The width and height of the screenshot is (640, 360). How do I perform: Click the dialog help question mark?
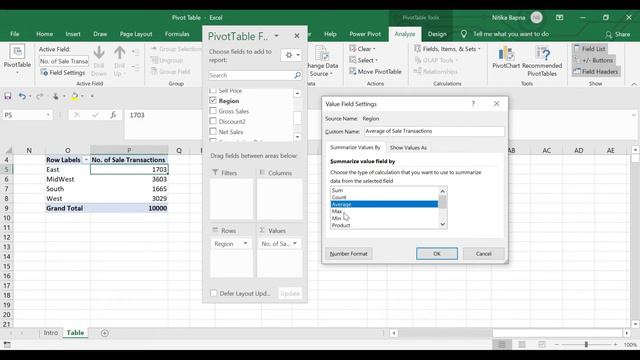[x=473, y=104]
